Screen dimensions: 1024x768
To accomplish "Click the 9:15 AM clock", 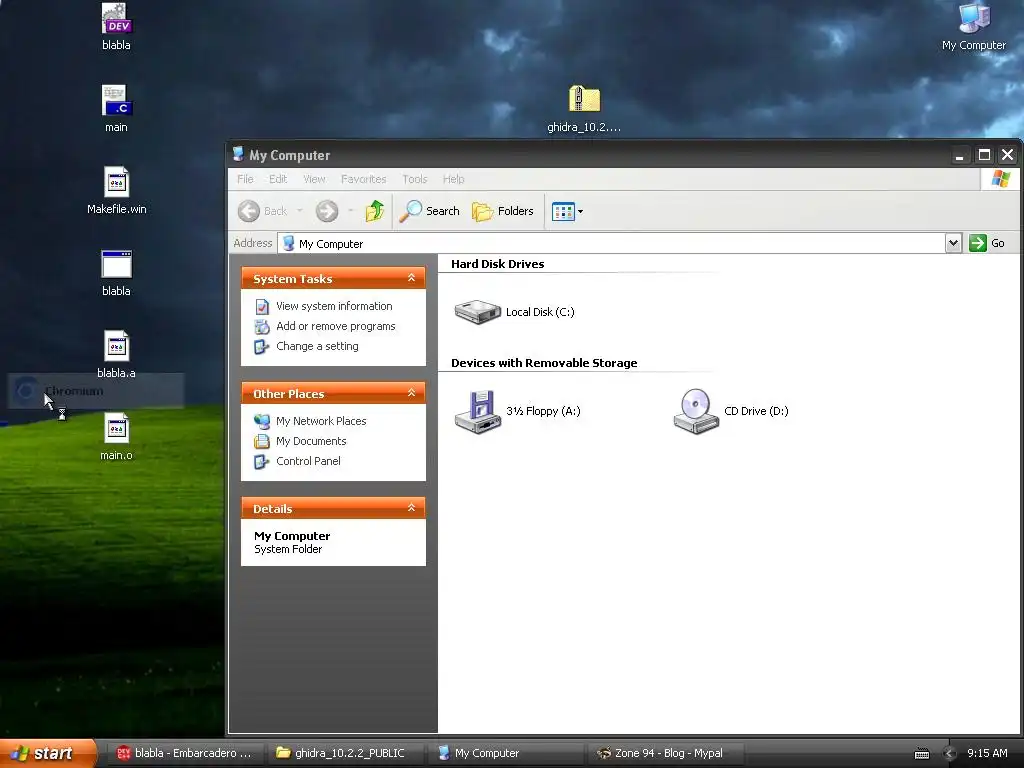I will coord(987,753).
